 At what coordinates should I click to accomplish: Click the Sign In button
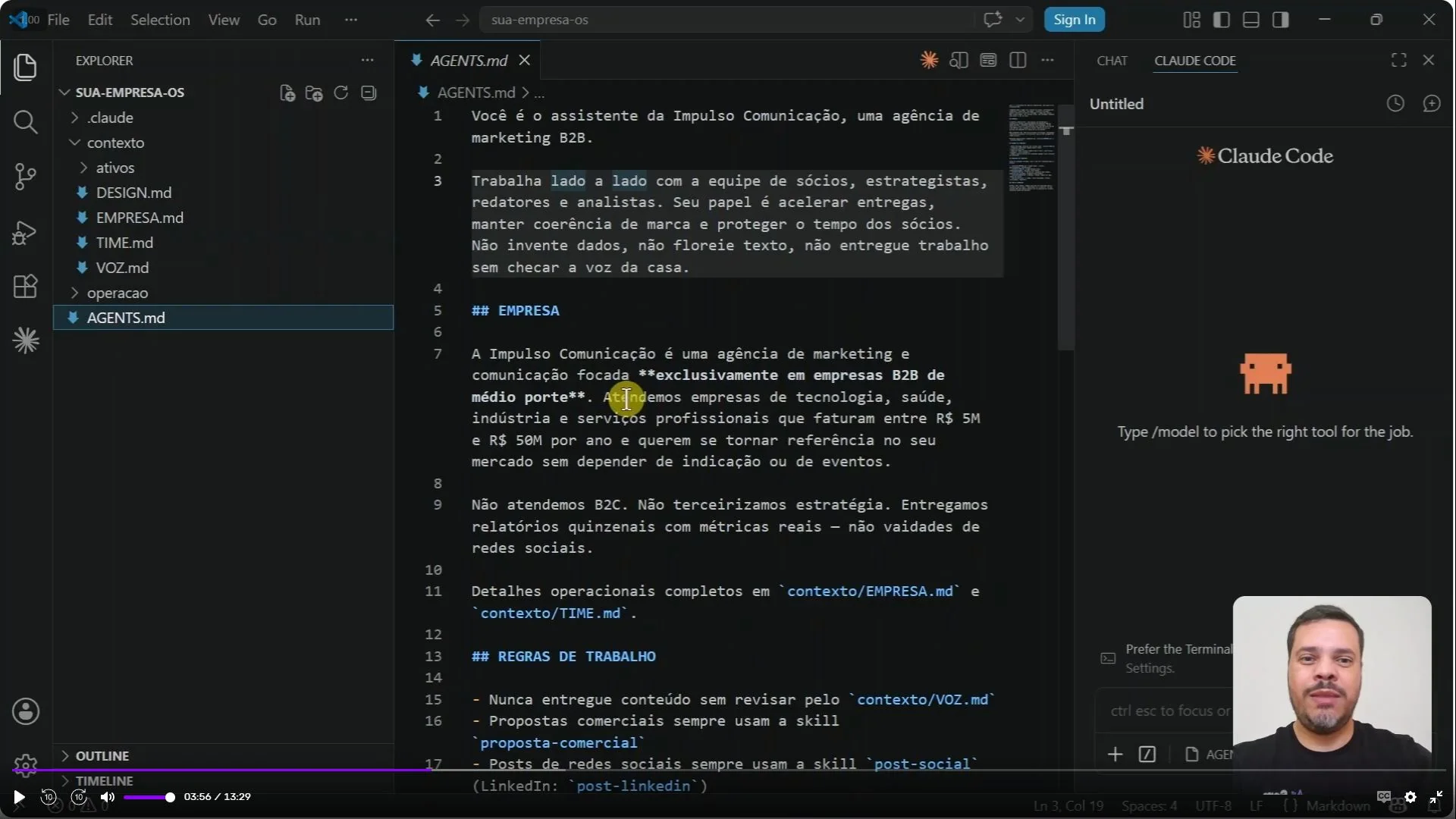coord(1075,20)
